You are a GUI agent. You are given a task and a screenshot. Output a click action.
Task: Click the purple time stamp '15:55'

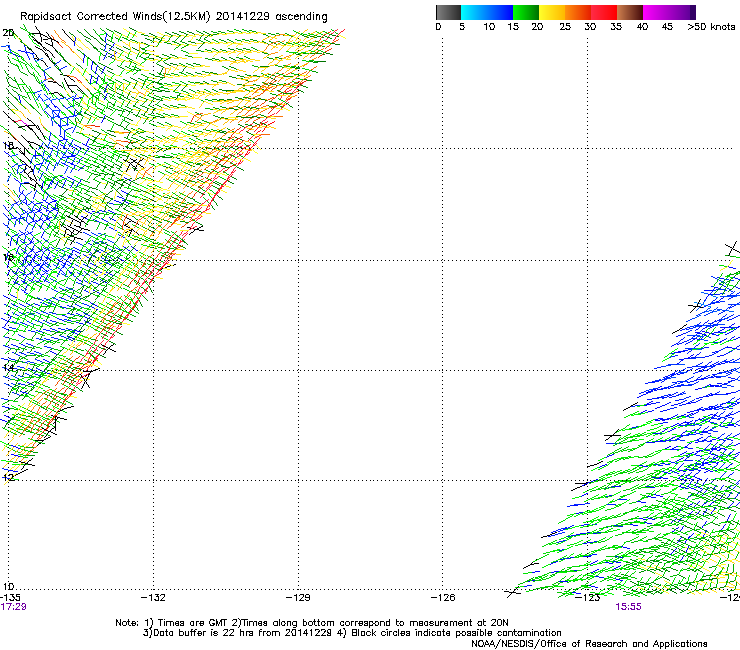[x=629, y=607]
